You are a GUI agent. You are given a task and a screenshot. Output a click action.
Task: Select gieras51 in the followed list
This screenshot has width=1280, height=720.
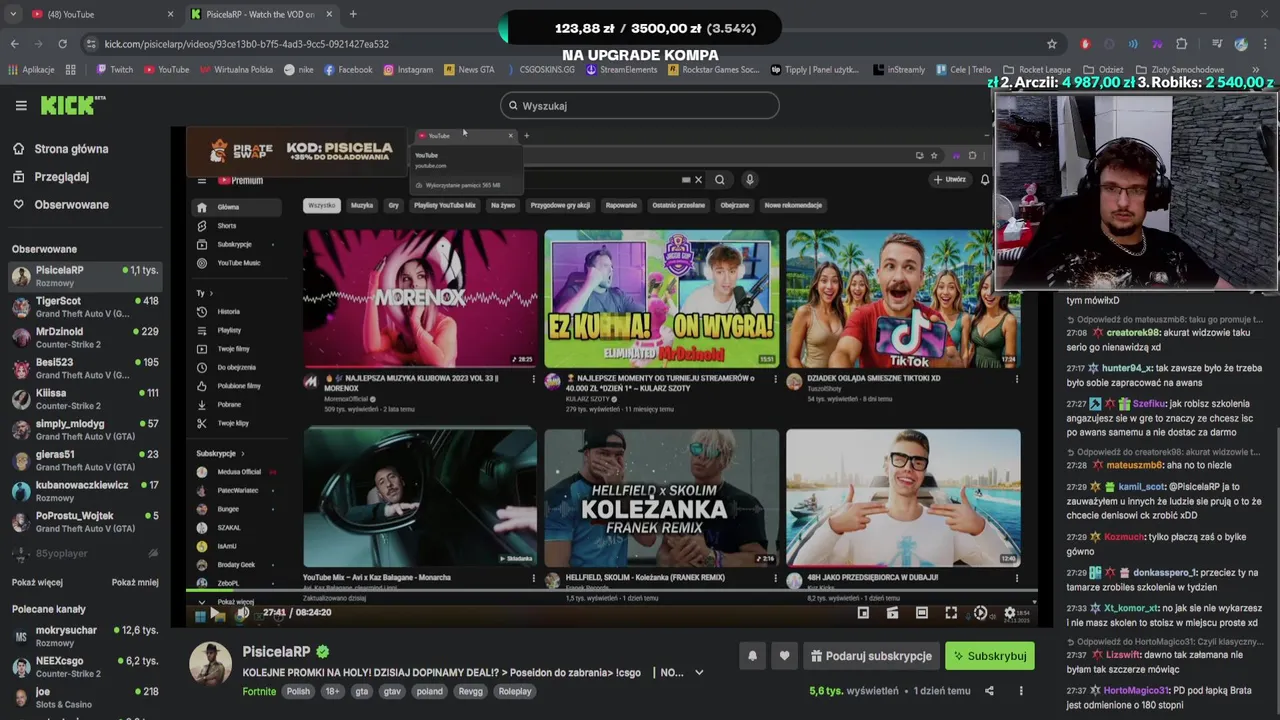click(85, 460)
